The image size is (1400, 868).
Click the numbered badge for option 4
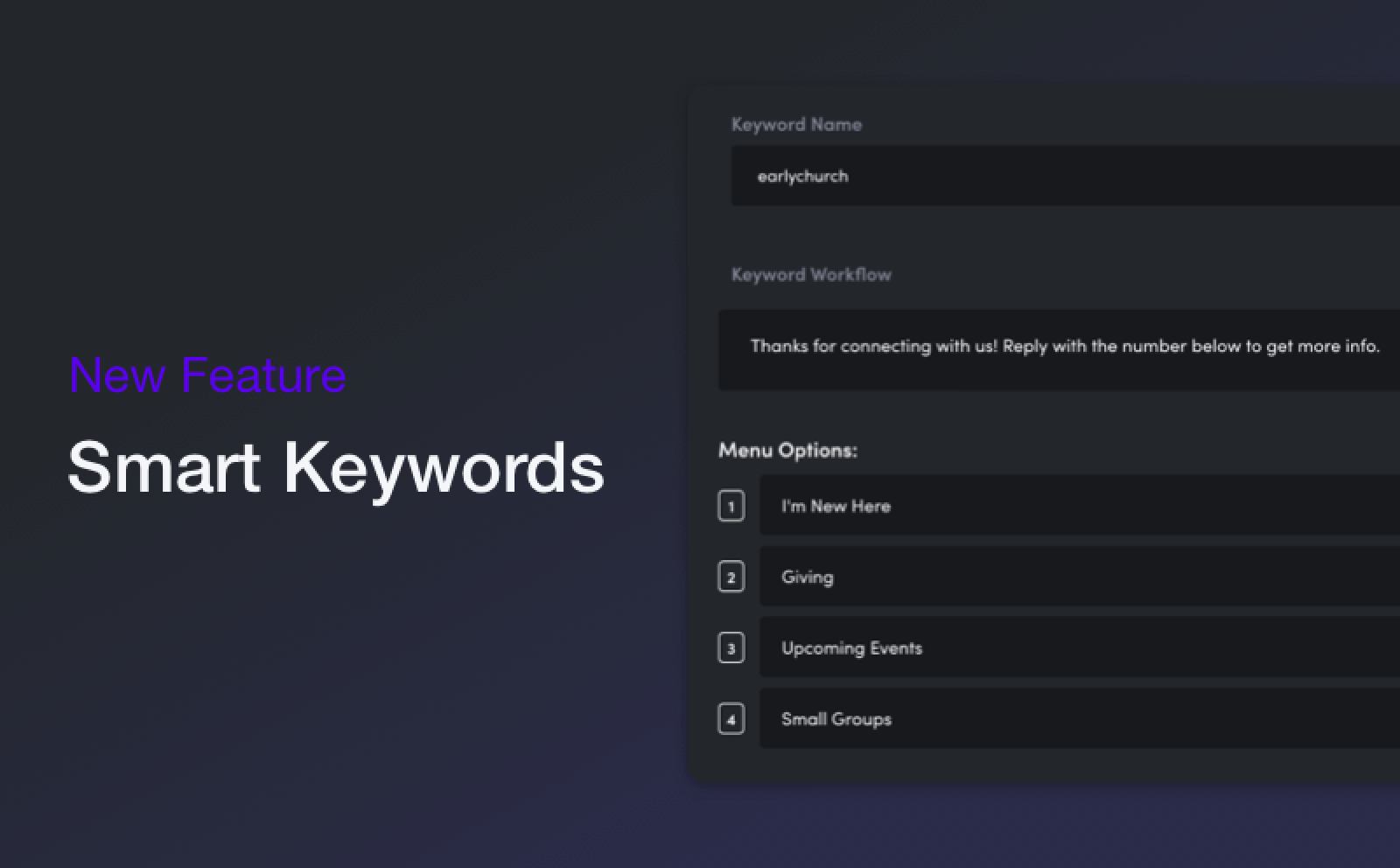click(x=731, y=718)
